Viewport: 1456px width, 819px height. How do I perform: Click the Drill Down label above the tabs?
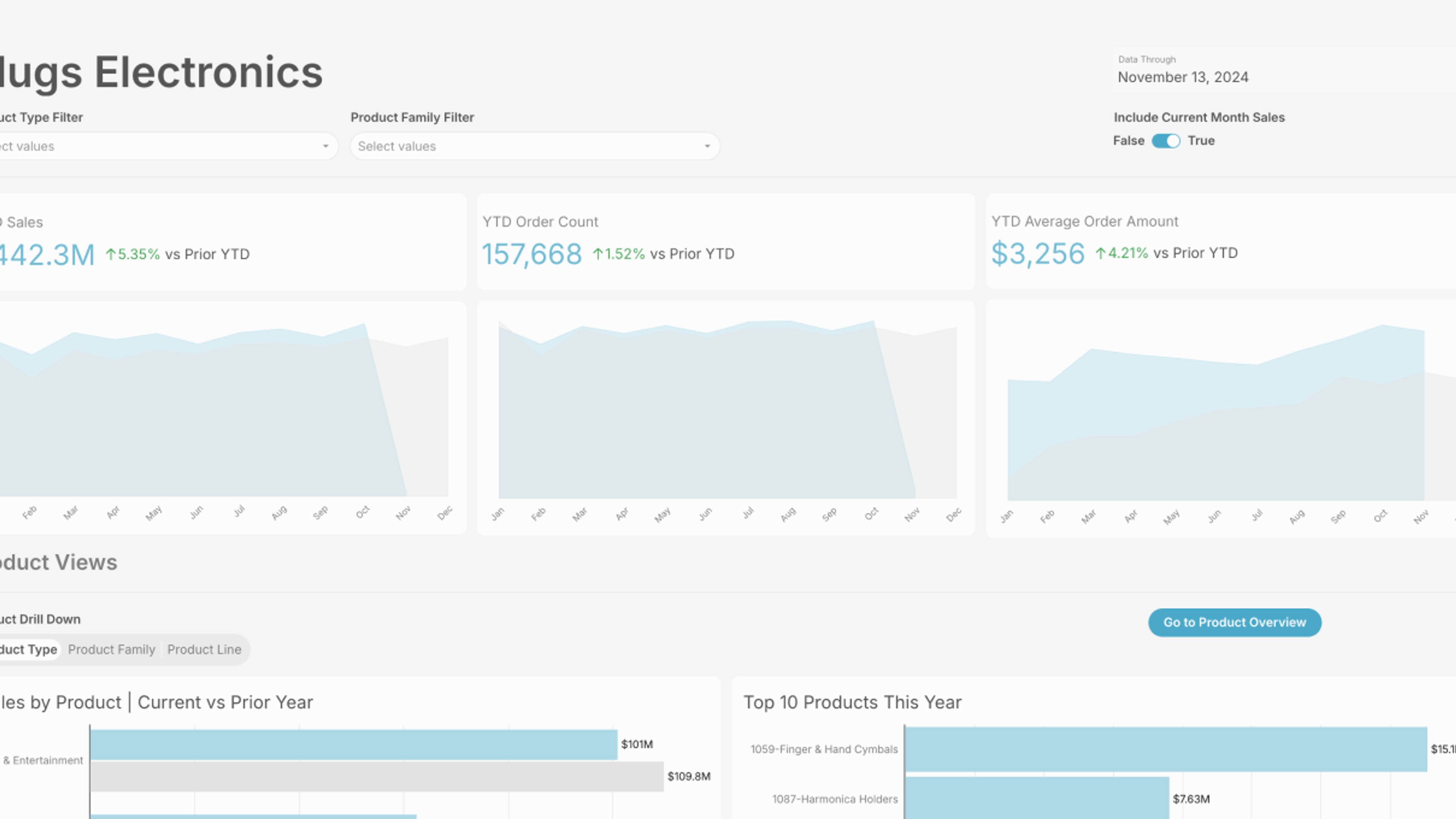(40, 620)
